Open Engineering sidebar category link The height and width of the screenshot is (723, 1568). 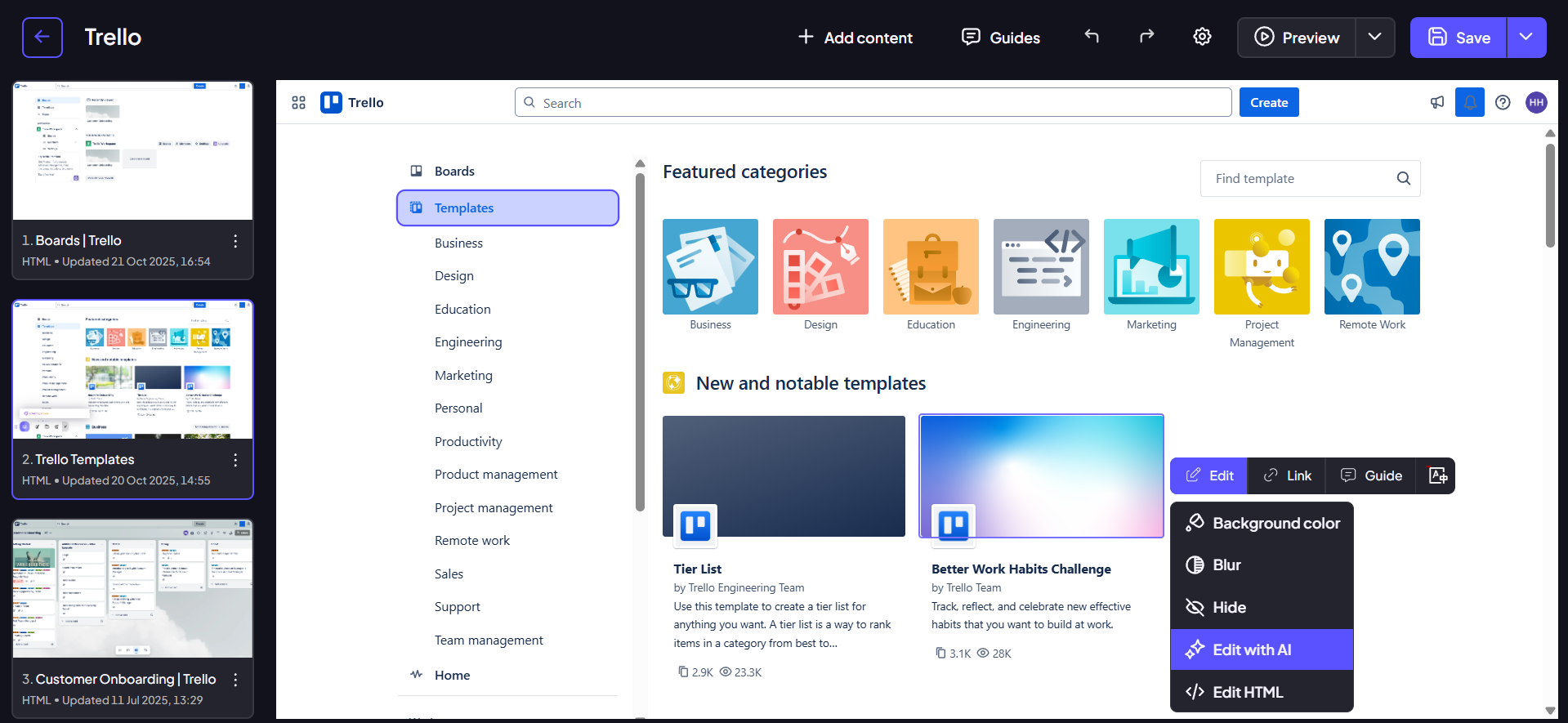(x=468, y=342)
